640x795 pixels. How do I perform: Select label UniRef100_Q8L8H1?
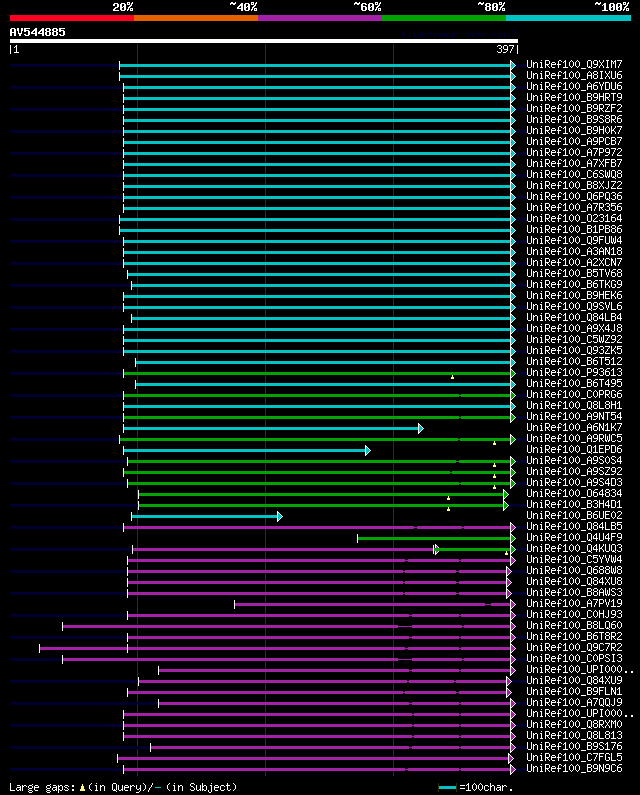pyautogui.click(x=574, y=406)
